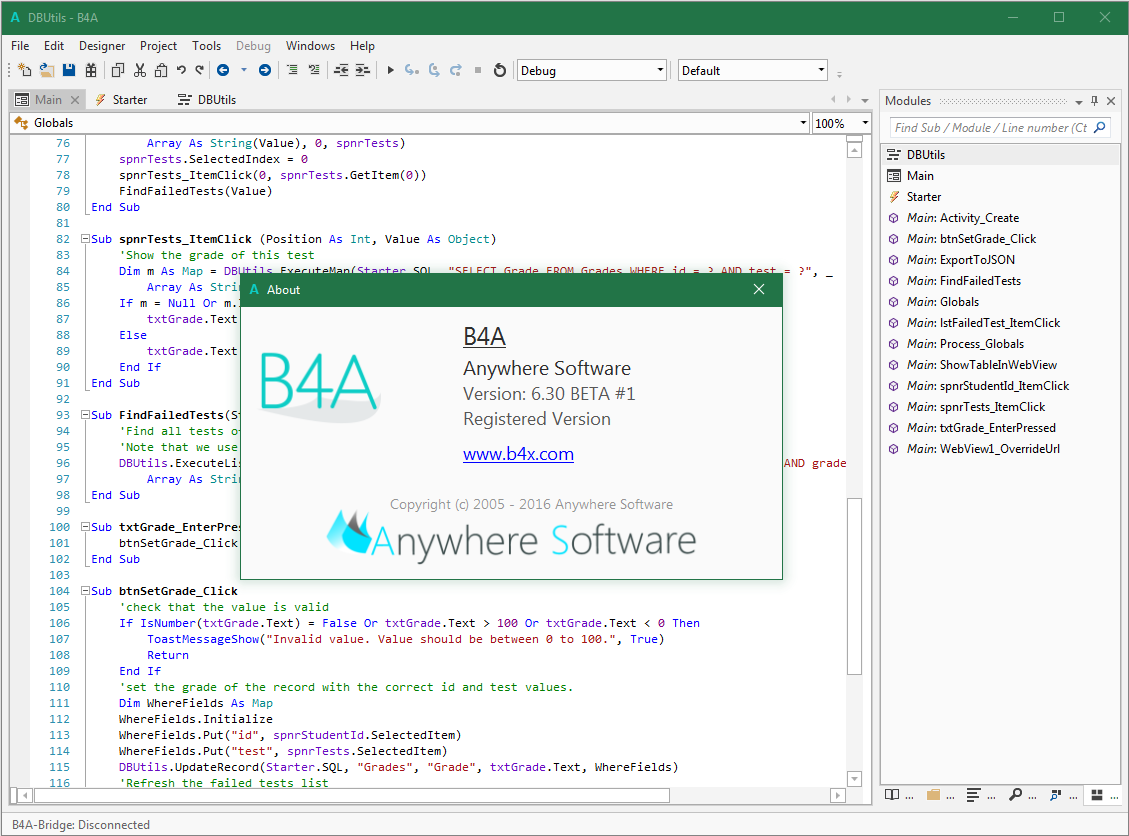Click the Step Over debug icon
This screenshot has height=836, width=1129.
tap(434, 70)
